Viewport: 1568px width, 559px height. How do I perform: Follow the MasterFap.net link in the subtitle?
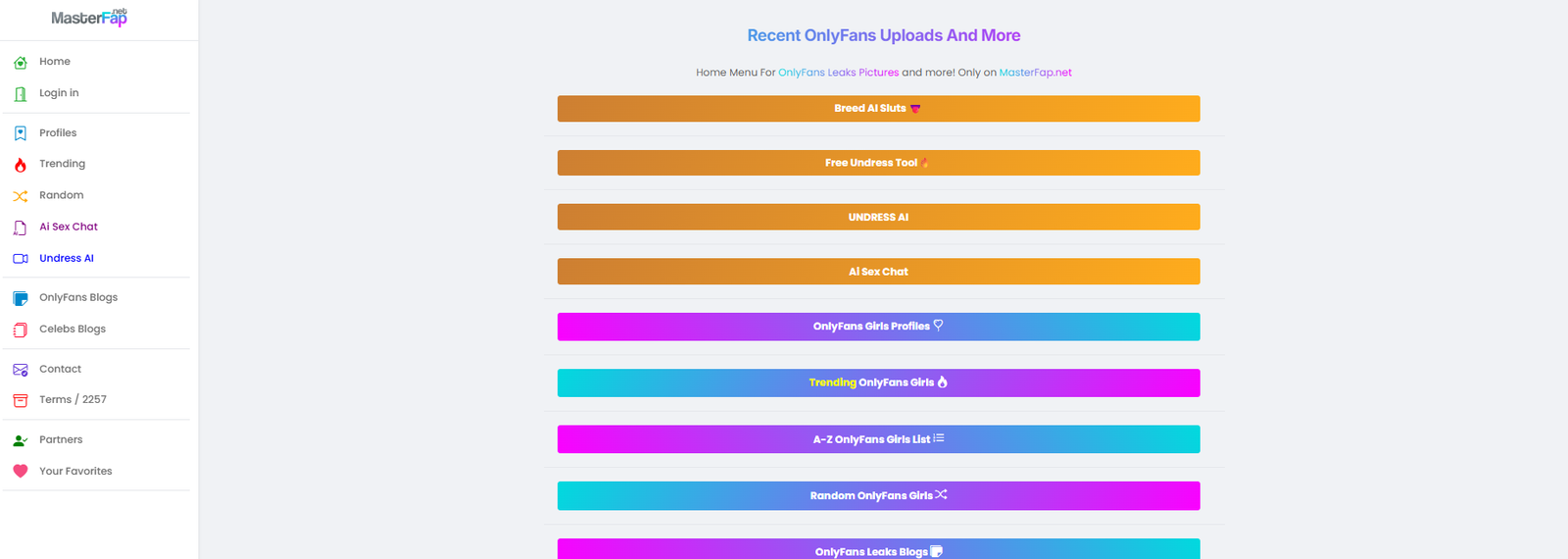pyautogui.click(x=1035, y=73)
